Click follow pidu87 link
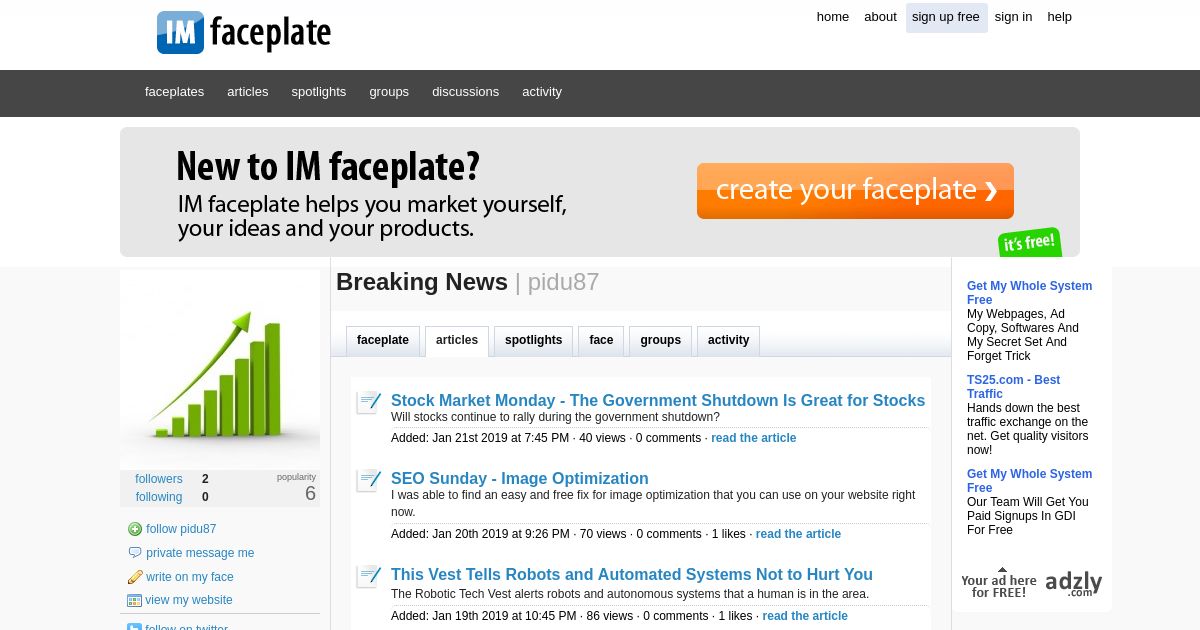1200x630 pixels. coord(181,529)
